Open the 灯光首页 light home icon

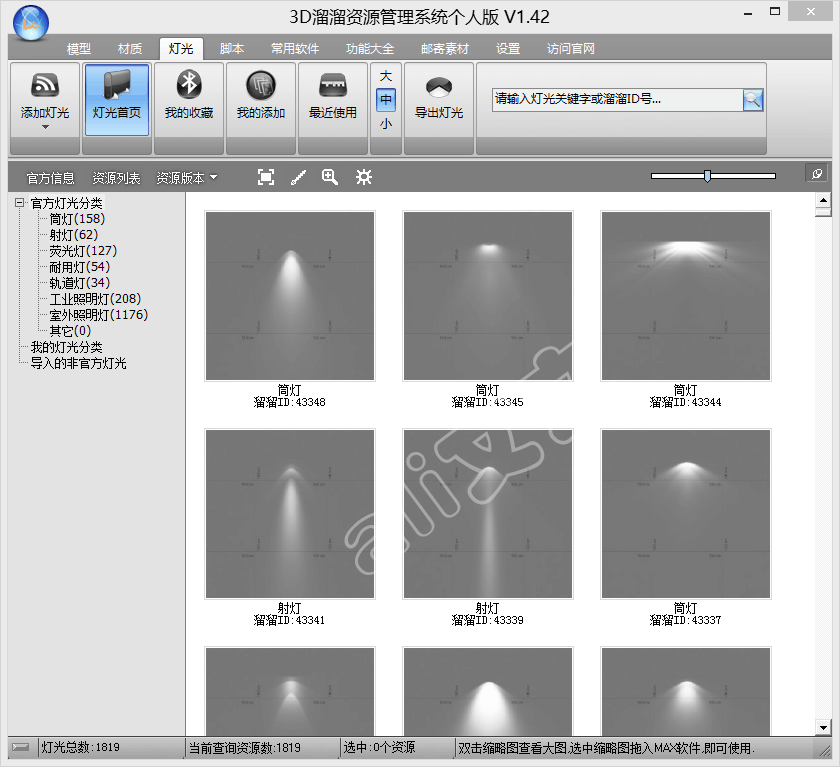click(x=117, y=85)
